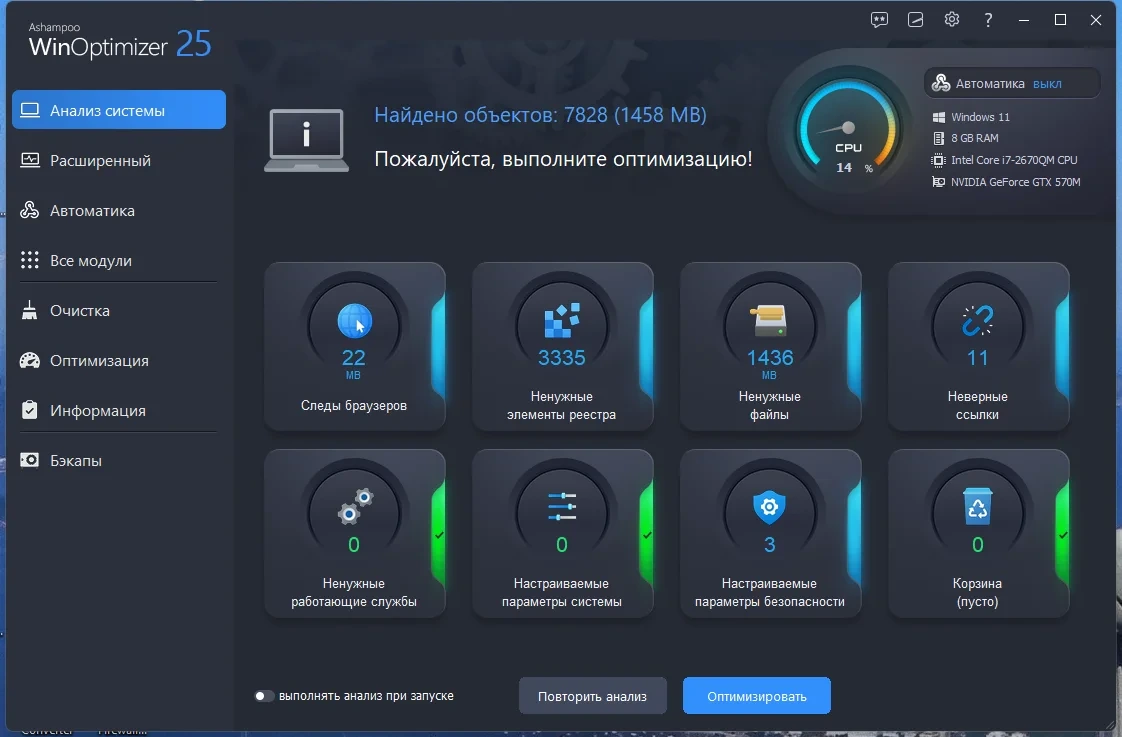Screen dimensions: 1122x737
Task: Click the WinOptimizer 25 logo
Action: click(x=119, y=42)
